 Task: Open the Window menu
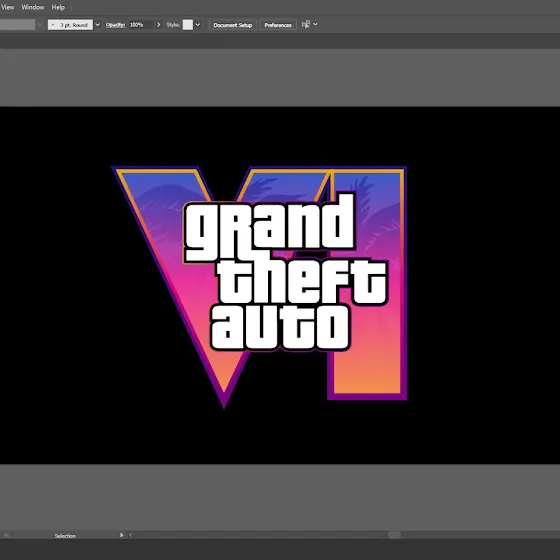coord(33,7)
